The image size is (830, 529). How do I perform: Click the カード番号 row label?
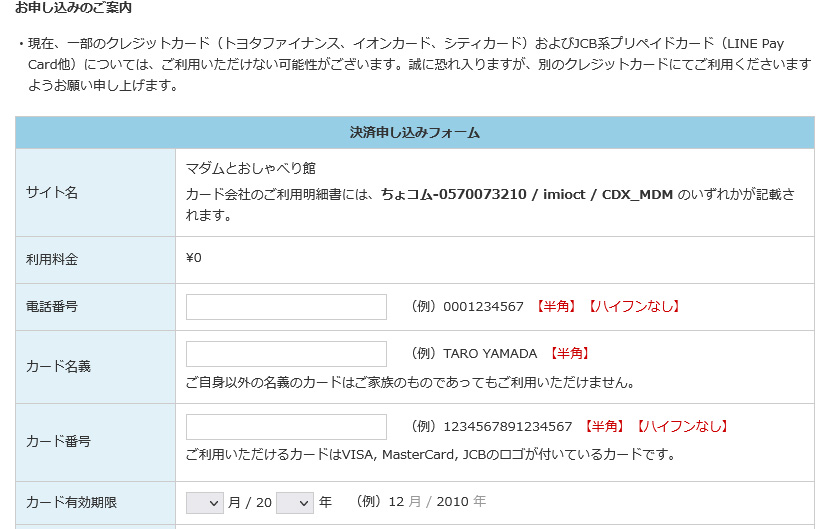[58, 441]
